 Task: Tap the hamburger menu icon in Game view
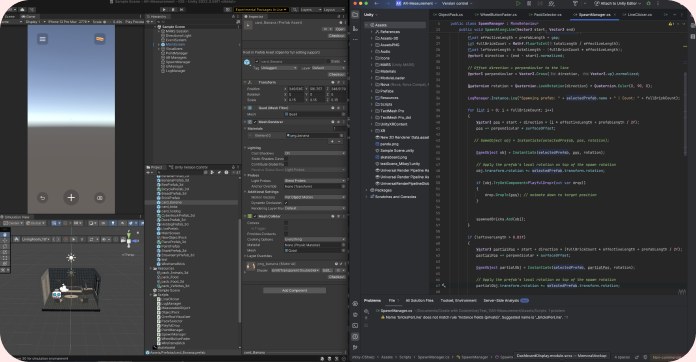(x=43, y=39)
